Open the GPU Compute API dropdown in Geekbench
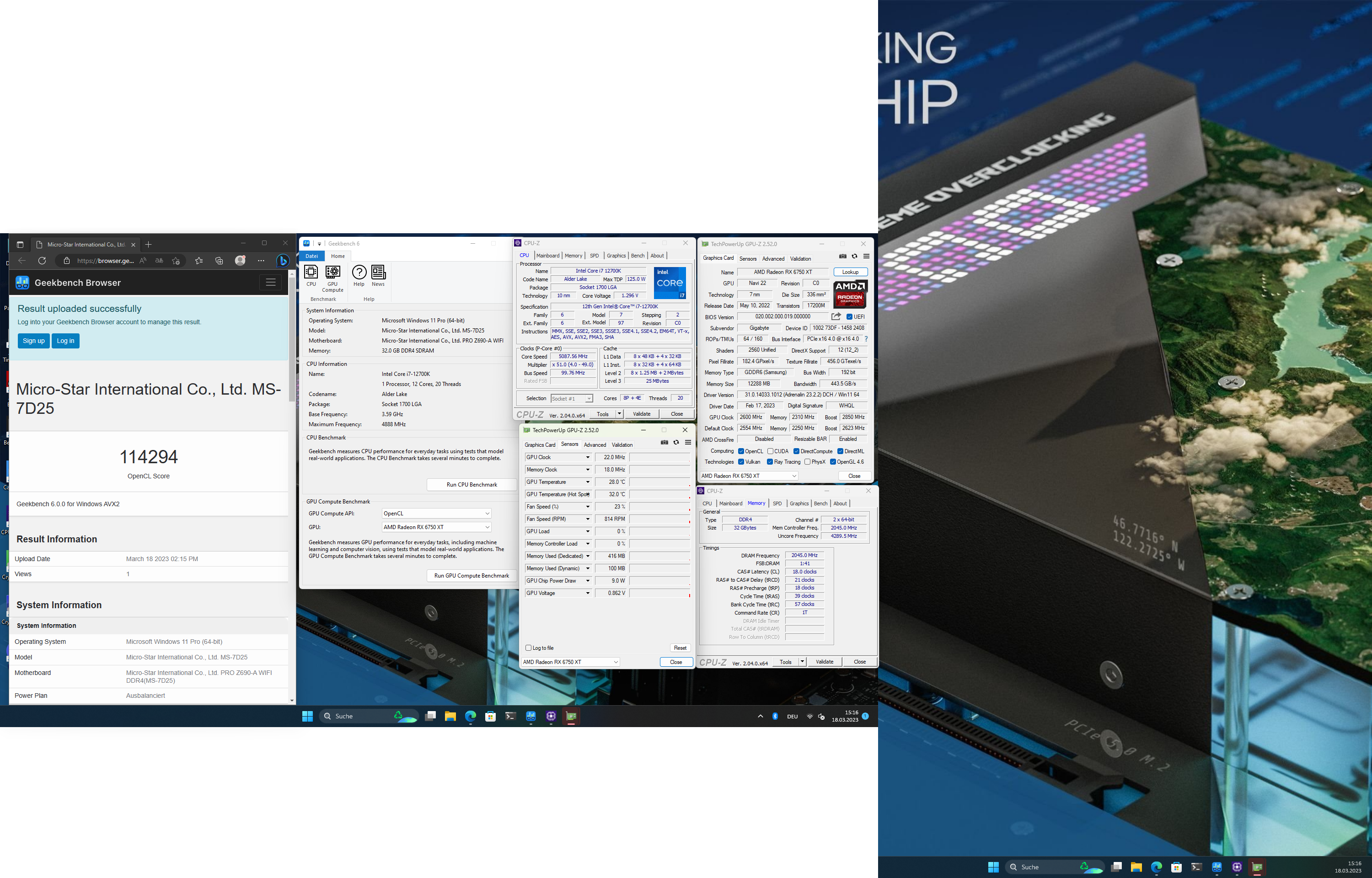This screenshot has height=878, width=1372. tap(436, 514)
